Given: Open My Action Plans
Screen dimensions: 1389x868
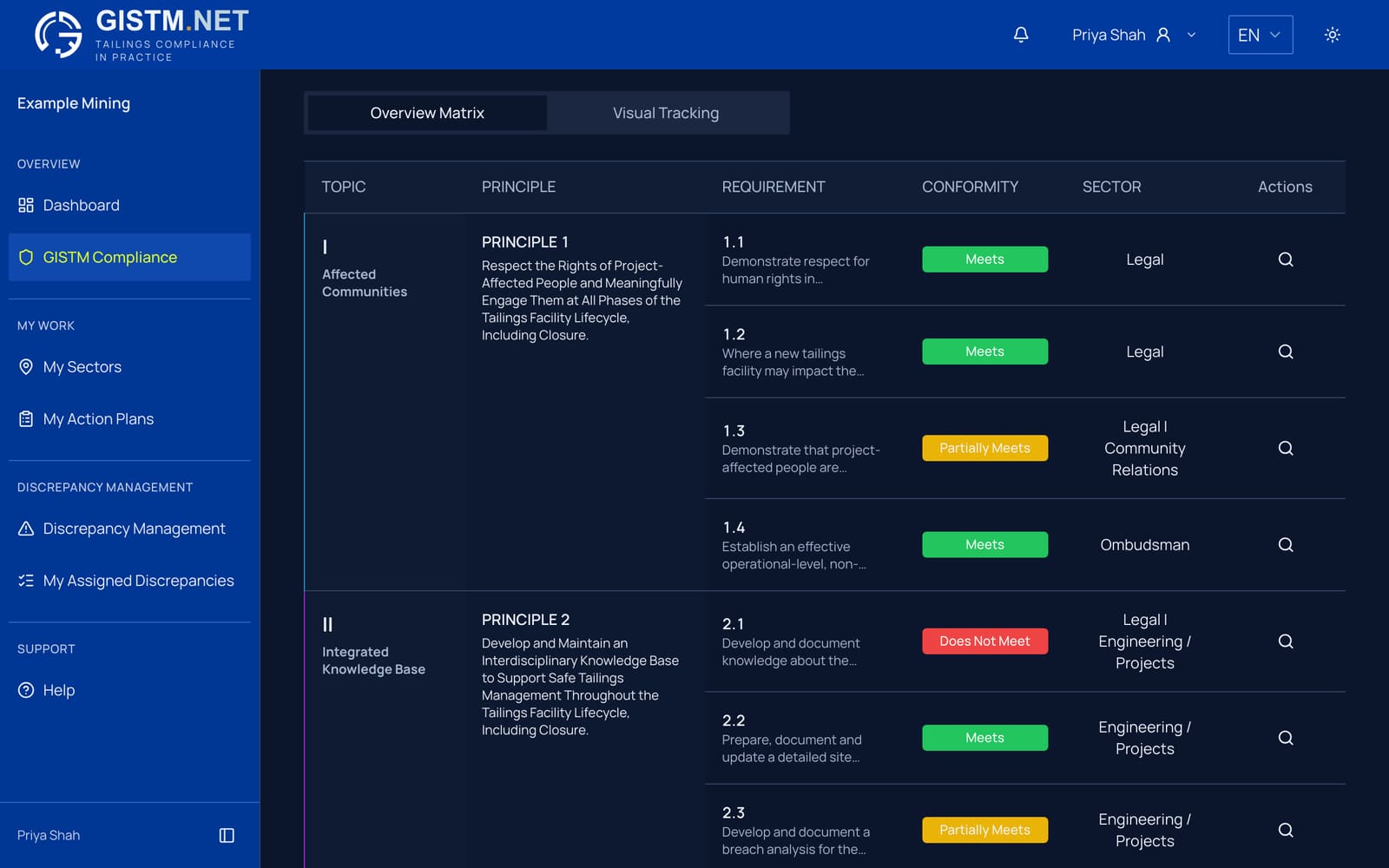Looking at the screenshot, I should click(x=129, y=418).
